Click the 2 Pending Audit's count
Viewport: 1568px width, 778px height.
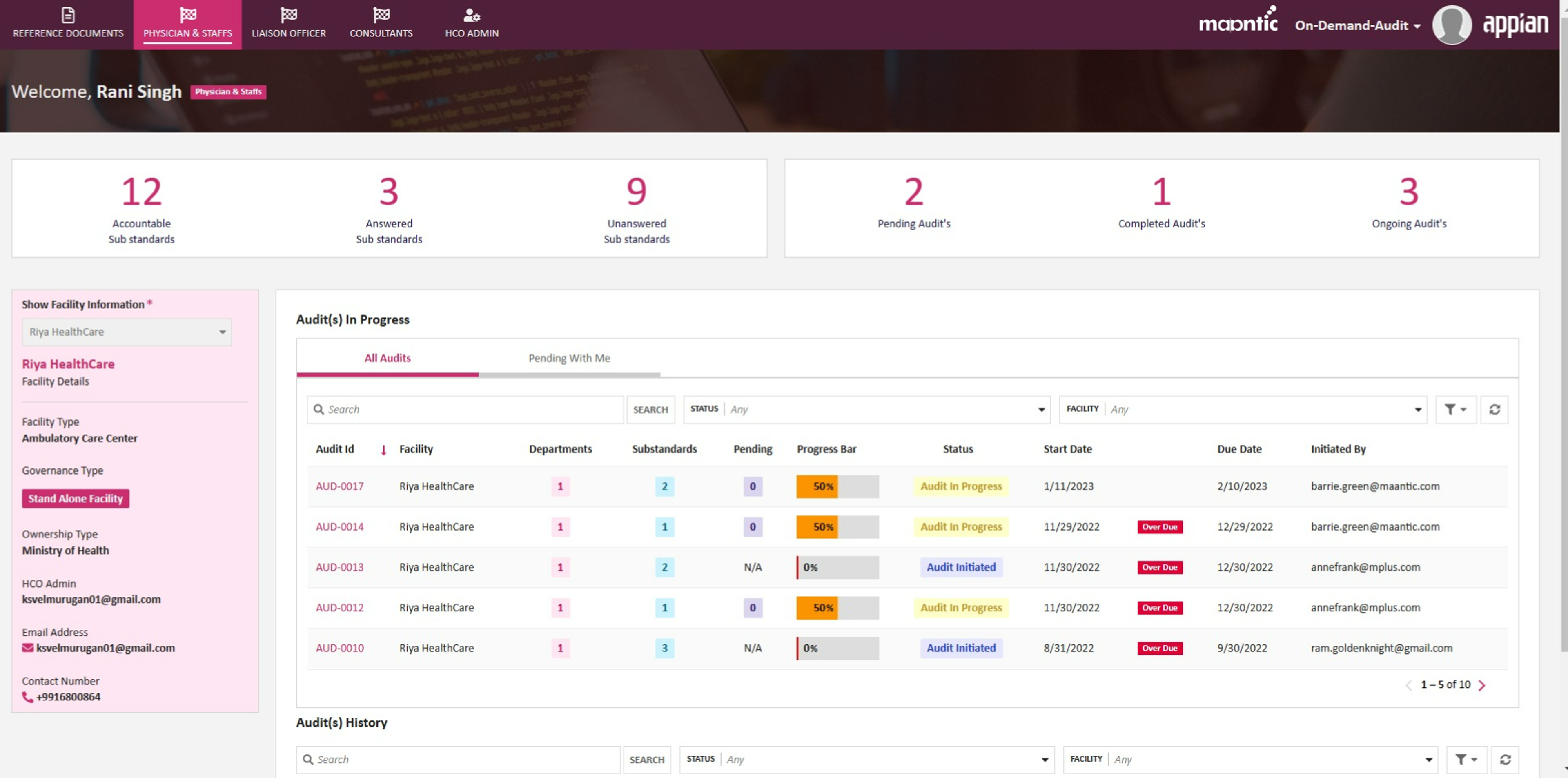[914, 192]
